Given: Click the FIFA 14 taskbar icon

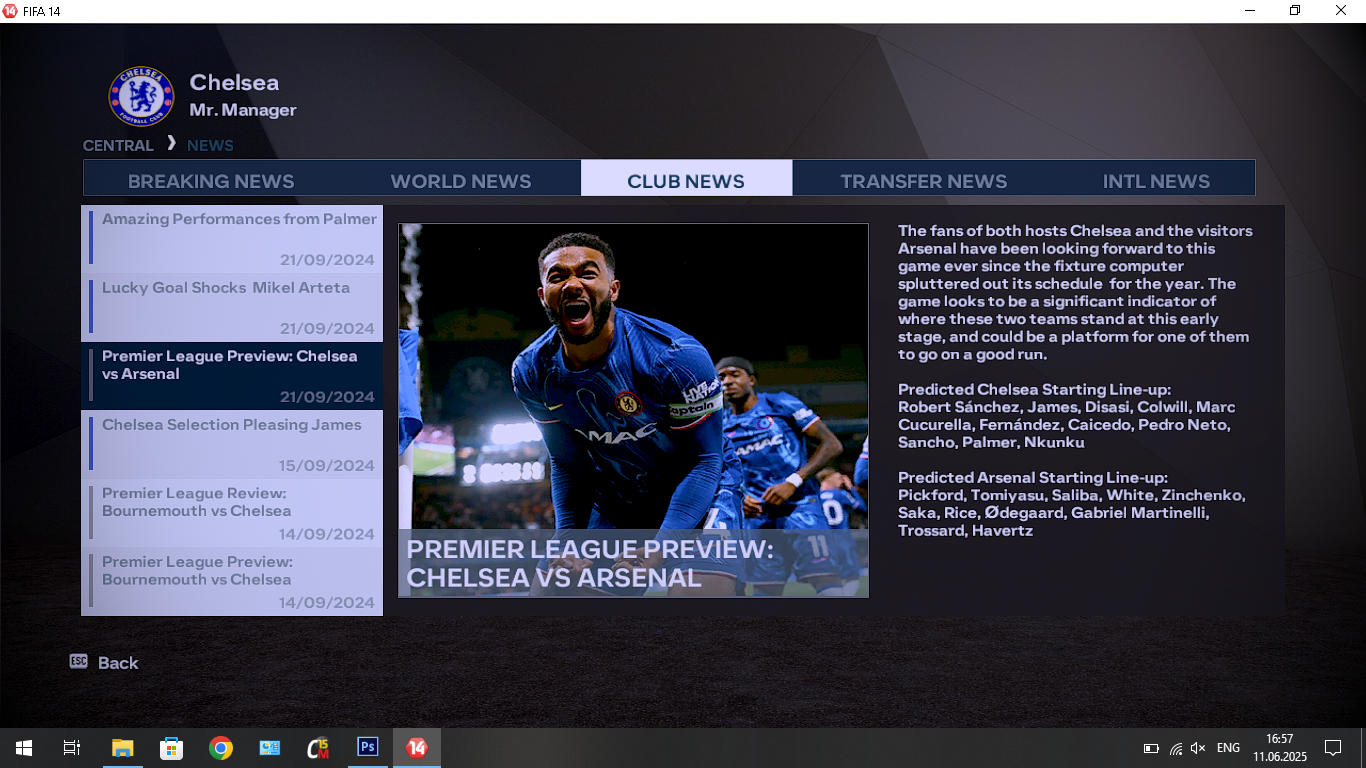Looking at the screenshot, I should click(x=417, y=748).
